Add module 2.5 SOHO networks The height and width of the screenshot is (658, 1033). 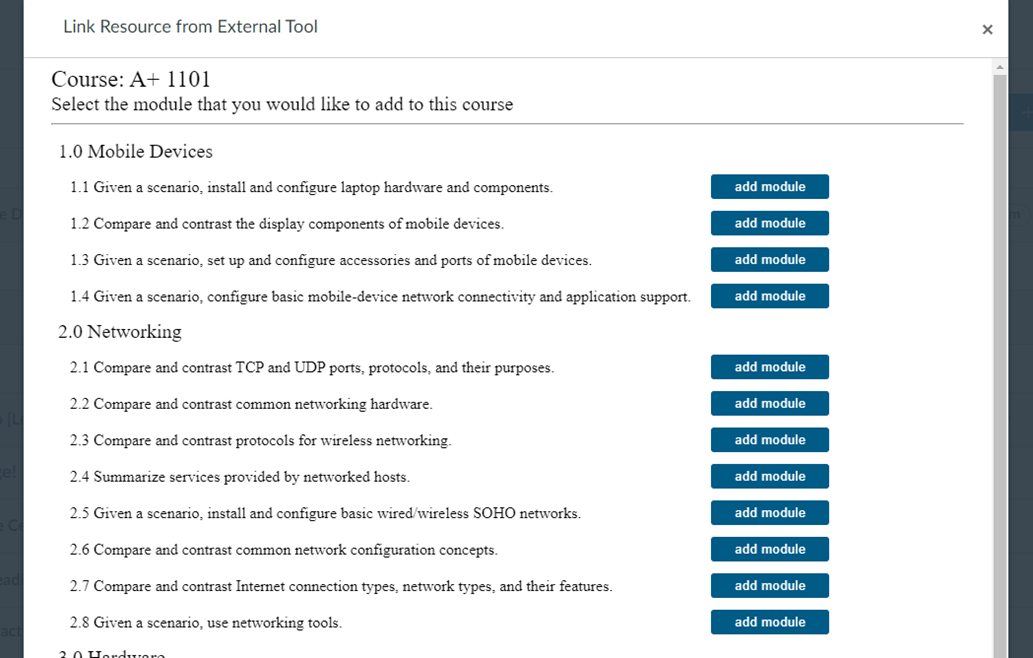[x=769, y=513]
